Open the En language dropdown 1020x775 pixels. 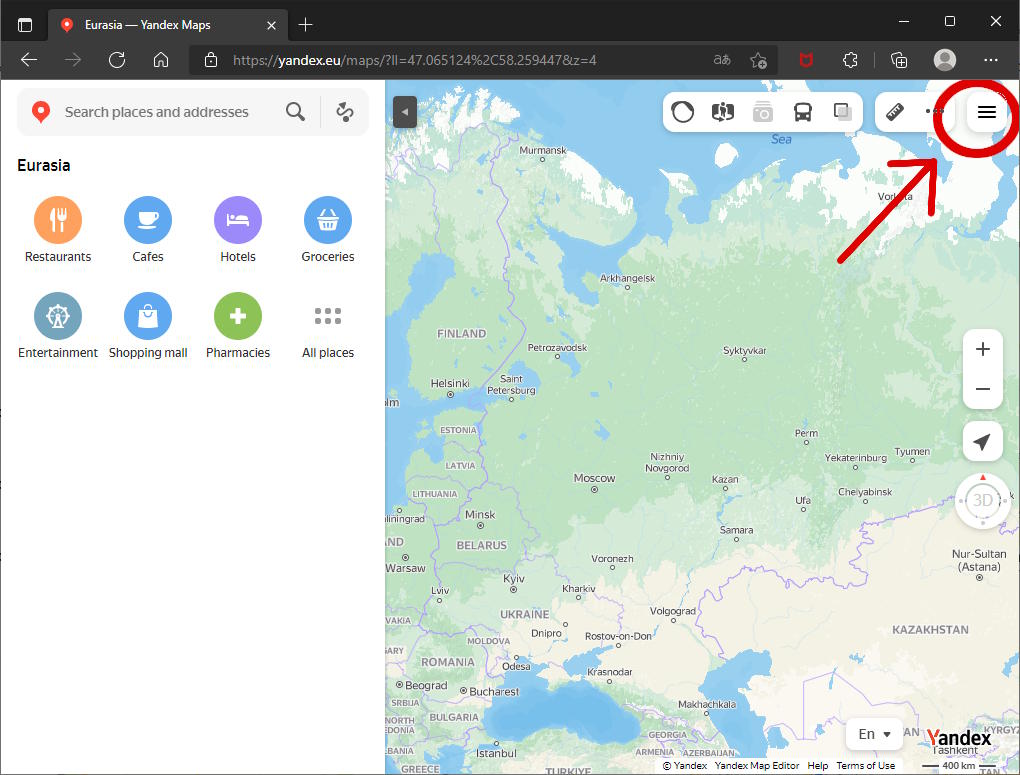pyautogui.click(x=874, y=734)
